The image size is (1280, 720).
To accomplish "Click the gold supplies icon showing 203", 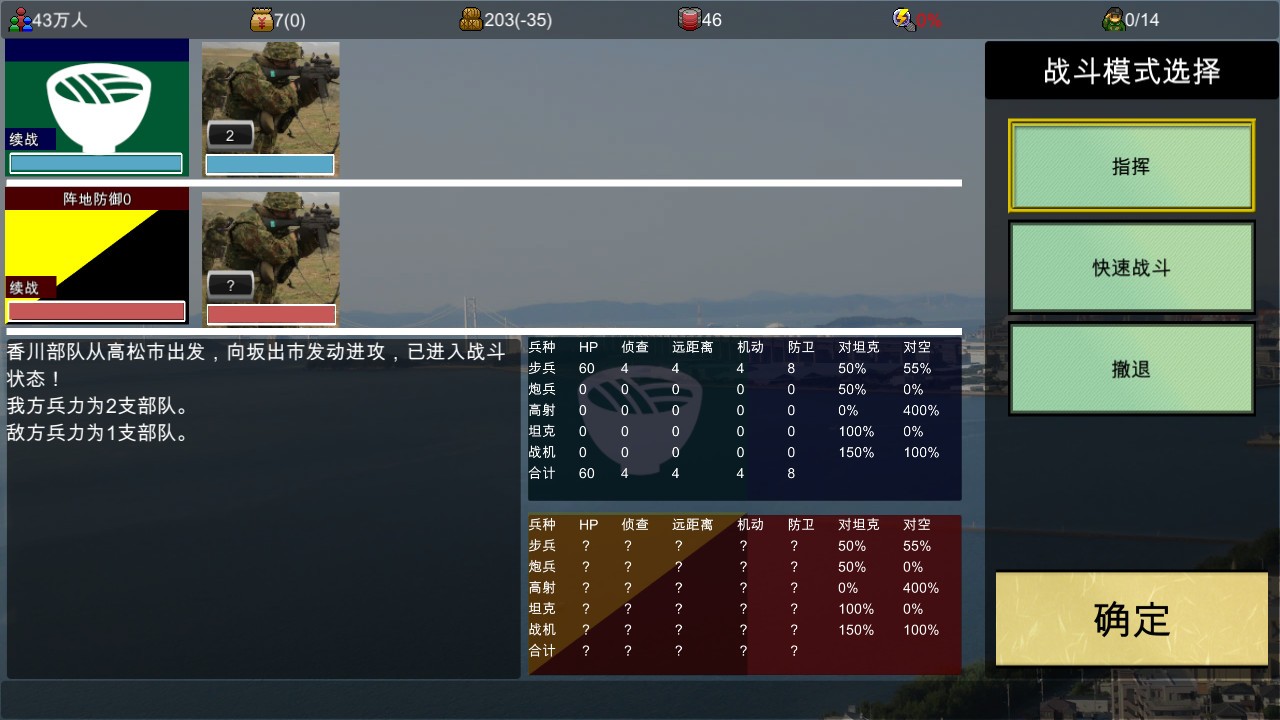I will click(x=471, y=19).
